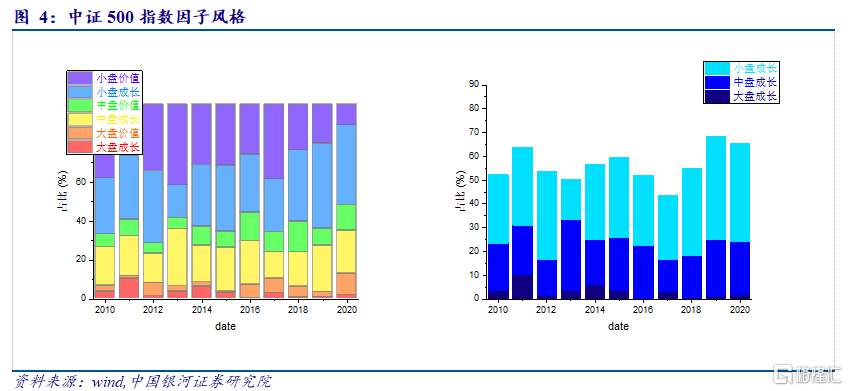Select 大盘成长 label in the right chart legend

pyautogui.click(x=756, y=96)
